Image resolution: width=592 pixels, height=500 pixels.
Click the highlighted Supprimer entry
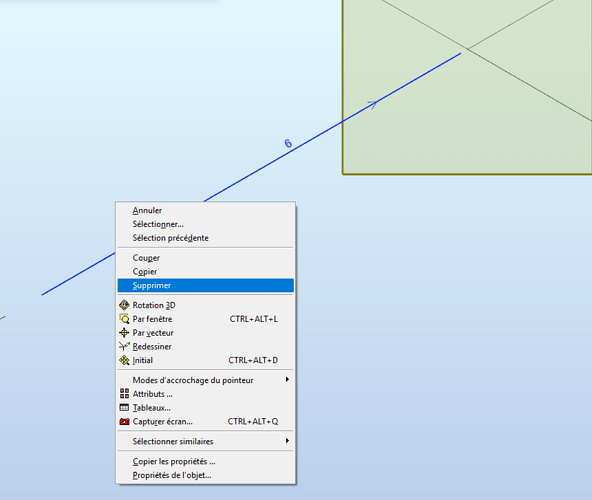(x=206, y=285)
